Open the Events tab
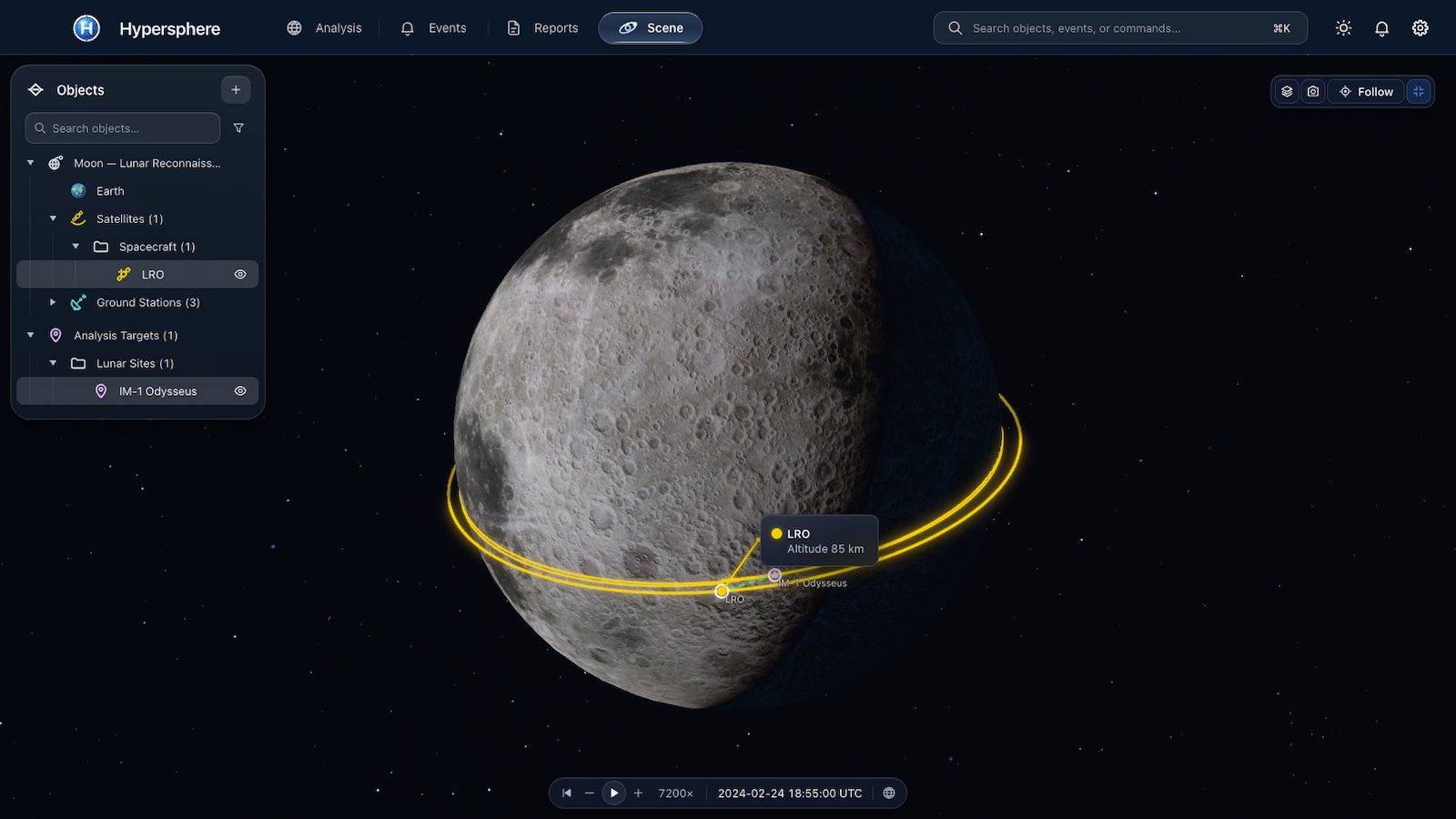This screenshot has height=819, width=1456. [x=433, y=28]
